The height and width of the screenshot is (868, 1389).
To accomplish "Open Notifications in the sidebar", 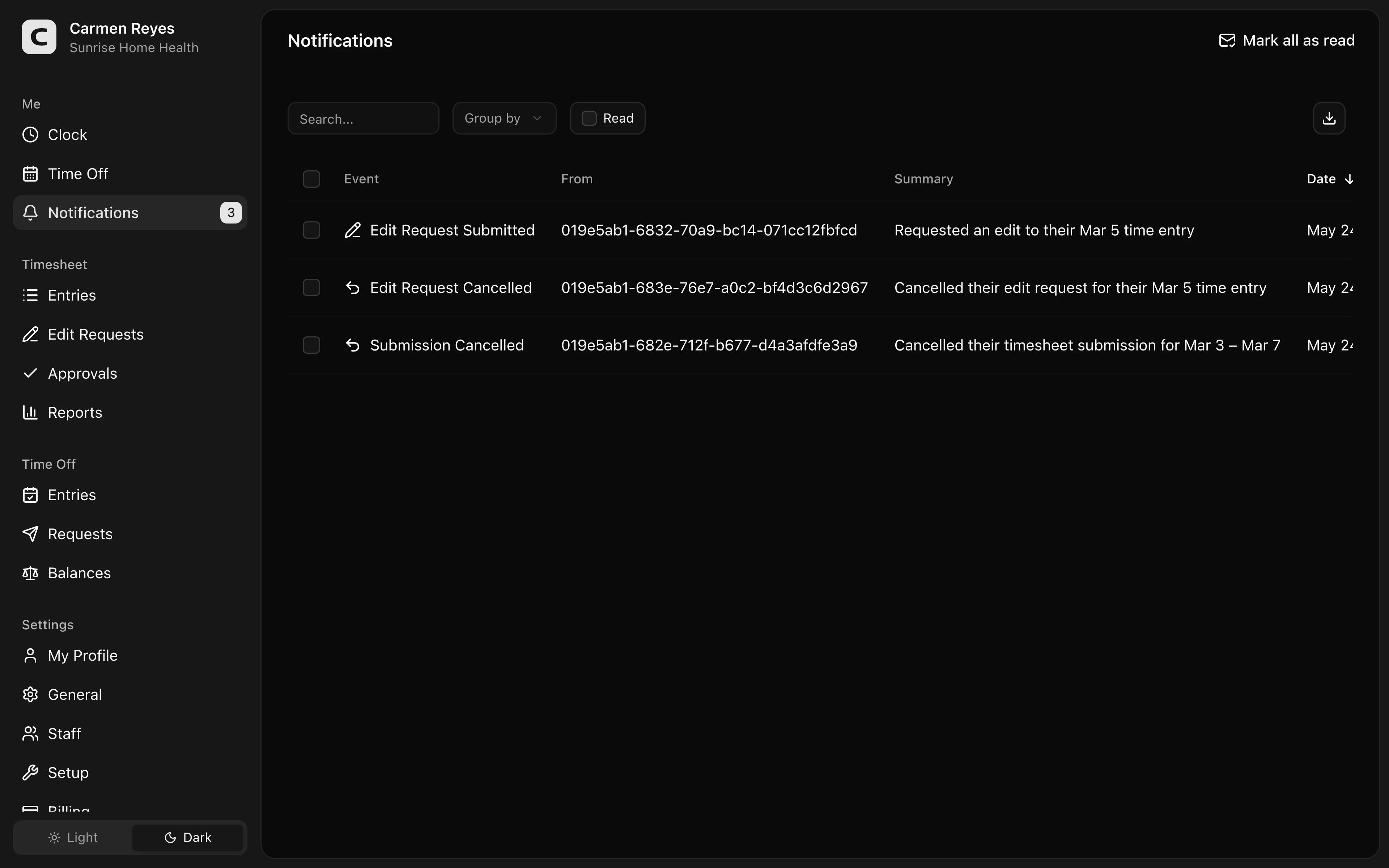I will (x=130, y=212).
